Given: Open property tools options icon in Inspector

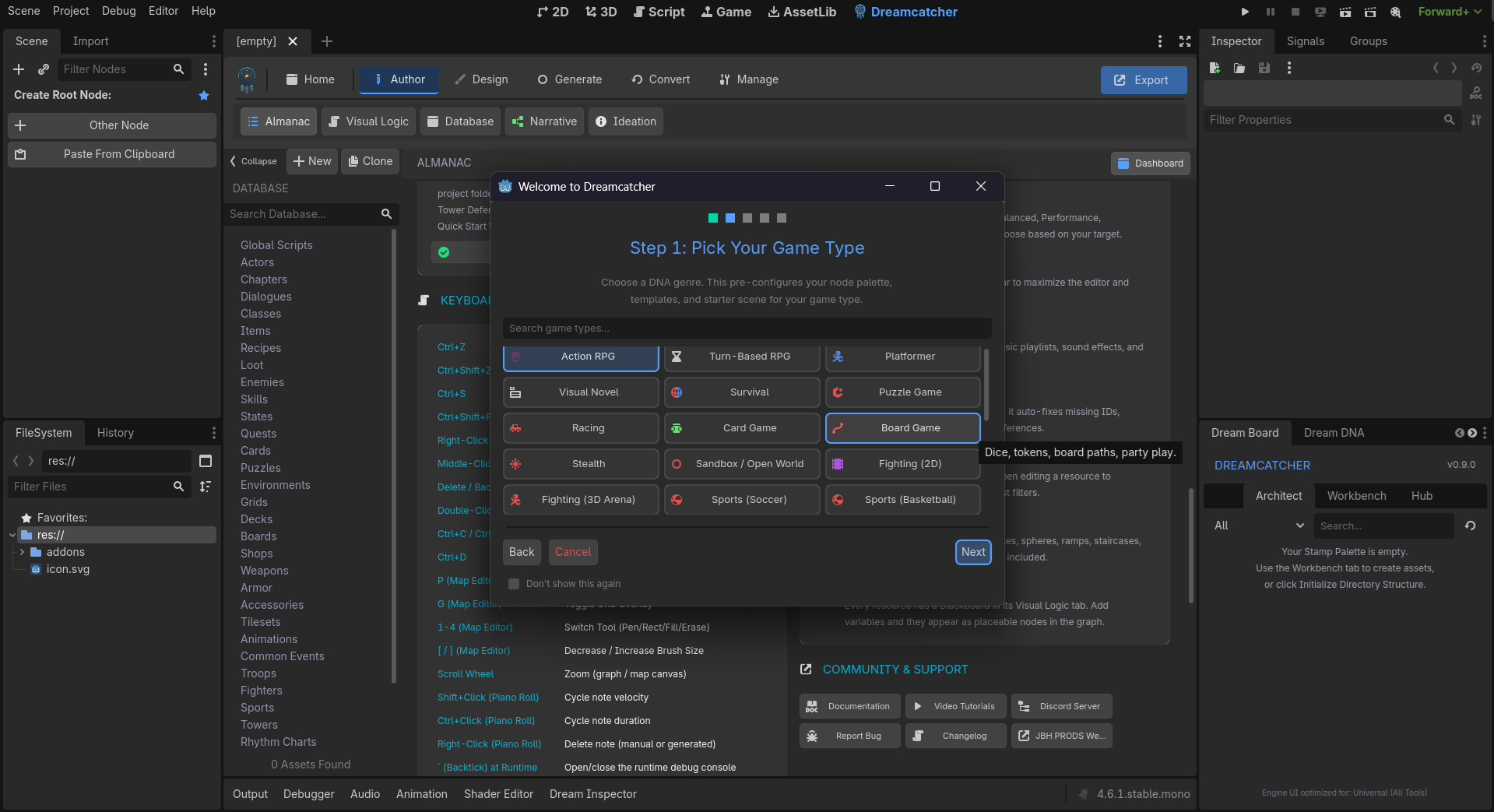Looking at the screenshot, I should pyautogui.click(x=1476, y=120).
